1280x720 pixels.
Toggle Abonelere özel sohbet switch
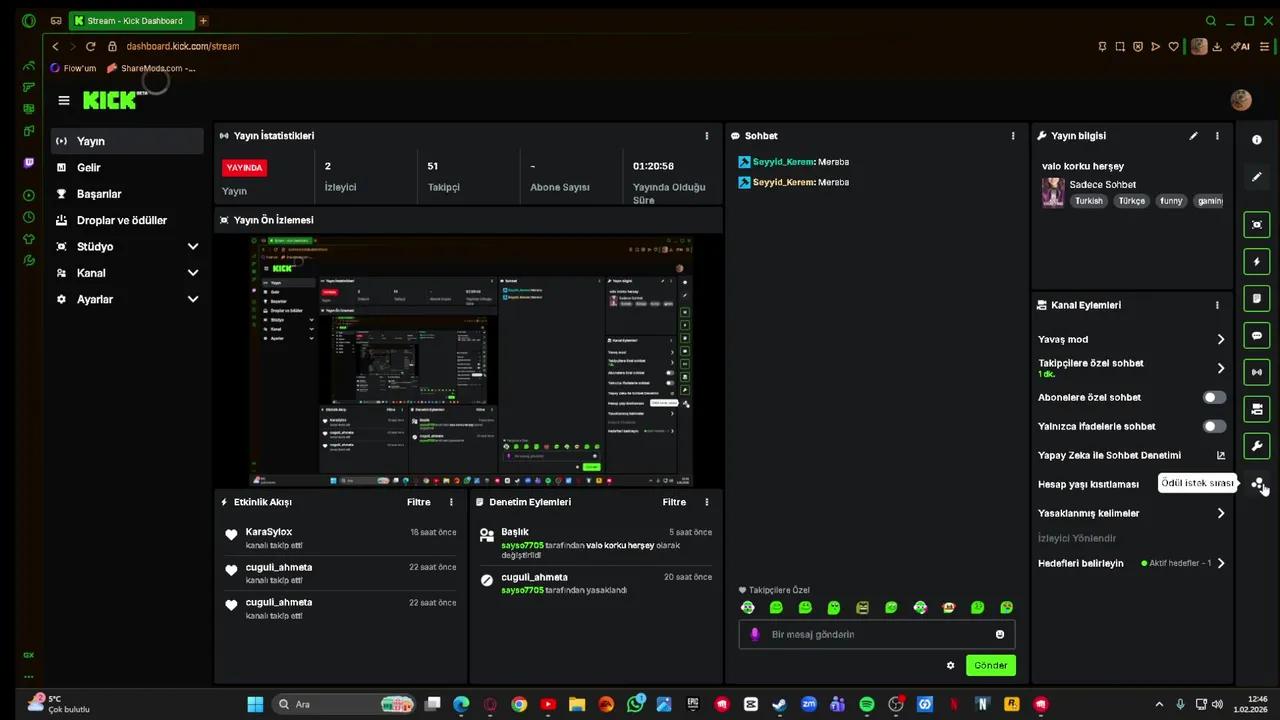coord(1213,397)
